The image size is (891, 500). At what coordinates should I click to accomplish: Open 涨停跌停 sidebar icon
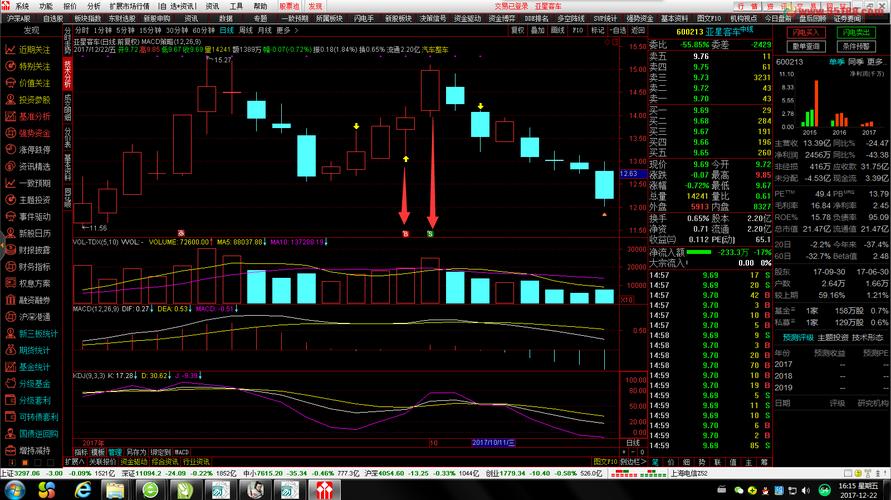point(10,149)
